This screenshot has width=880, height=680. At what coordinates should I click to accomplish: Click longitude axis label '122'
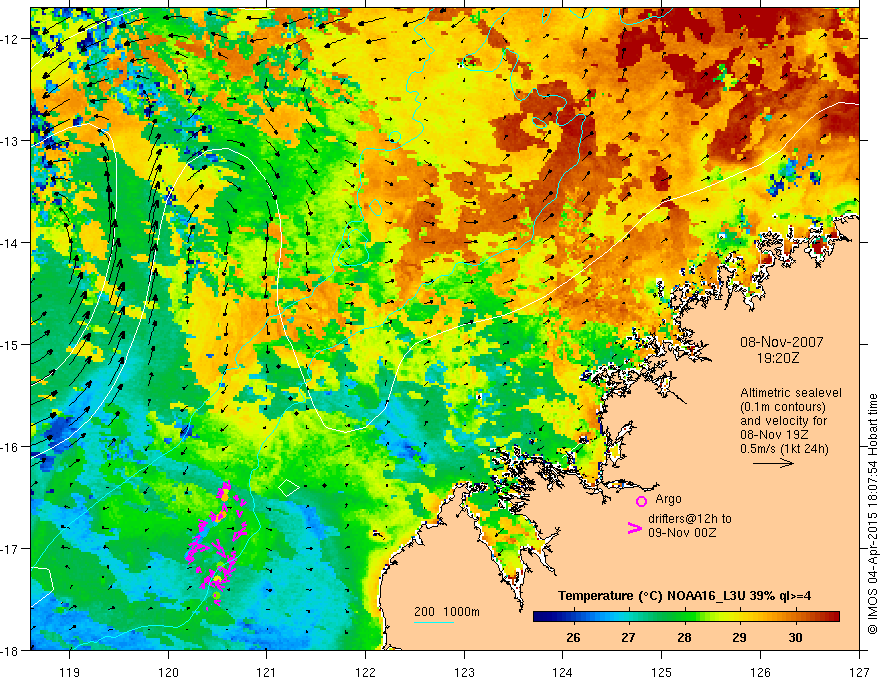tap(365, 672)
